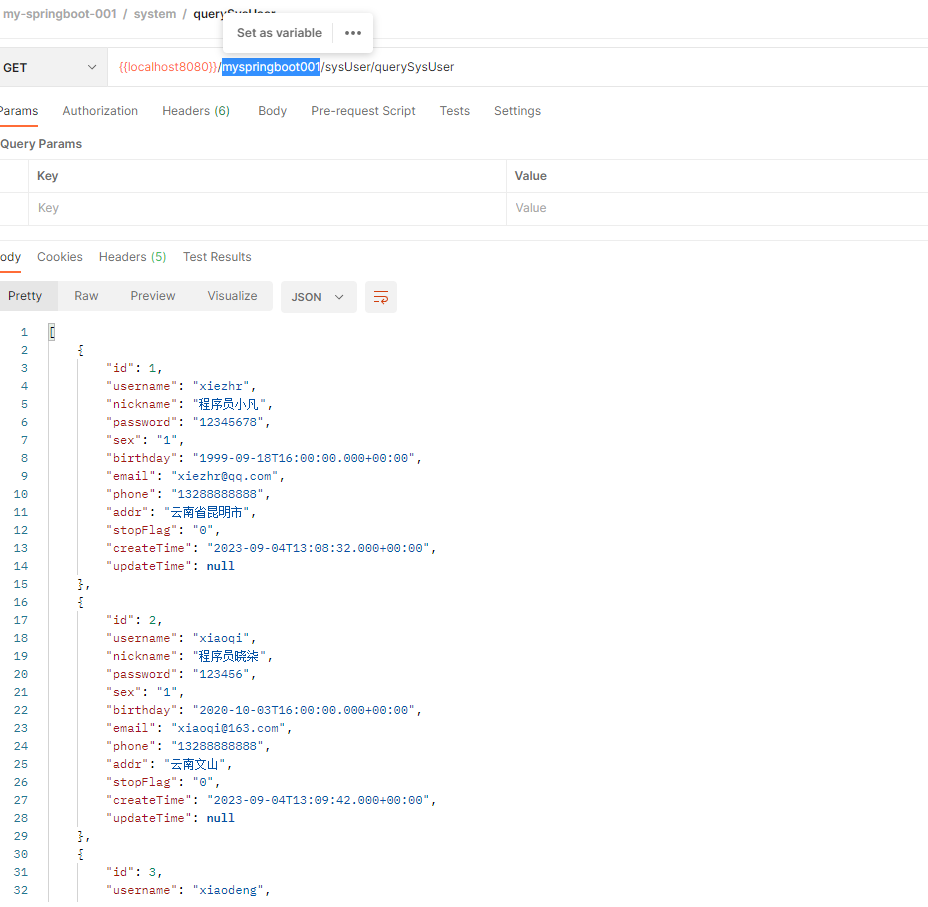Show response Cookies tab
This screenshot has width=928, height=907.
tap(60, 257)
